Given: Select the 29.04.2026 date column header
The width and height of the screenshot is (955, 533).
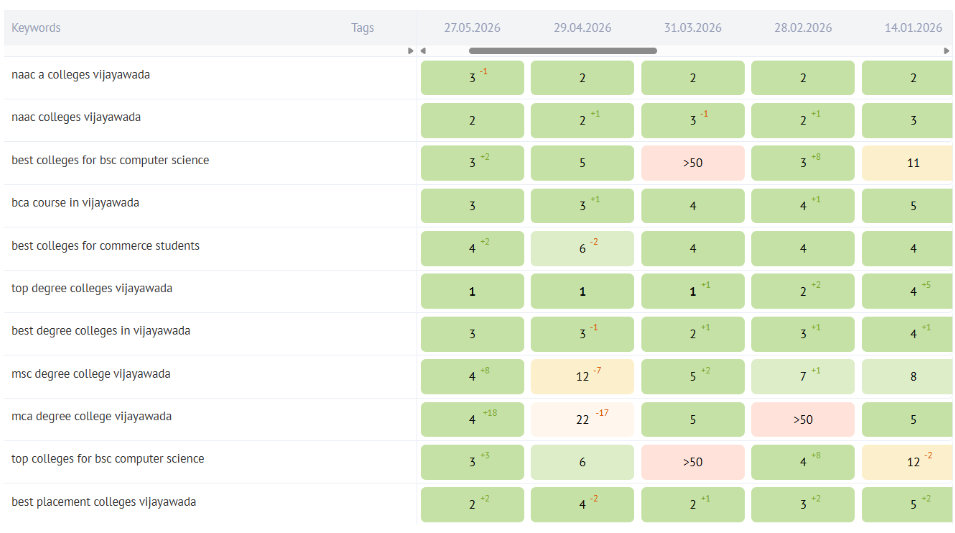Looking at the screenshot, I should pyautogui.click(x=582, y=28).
